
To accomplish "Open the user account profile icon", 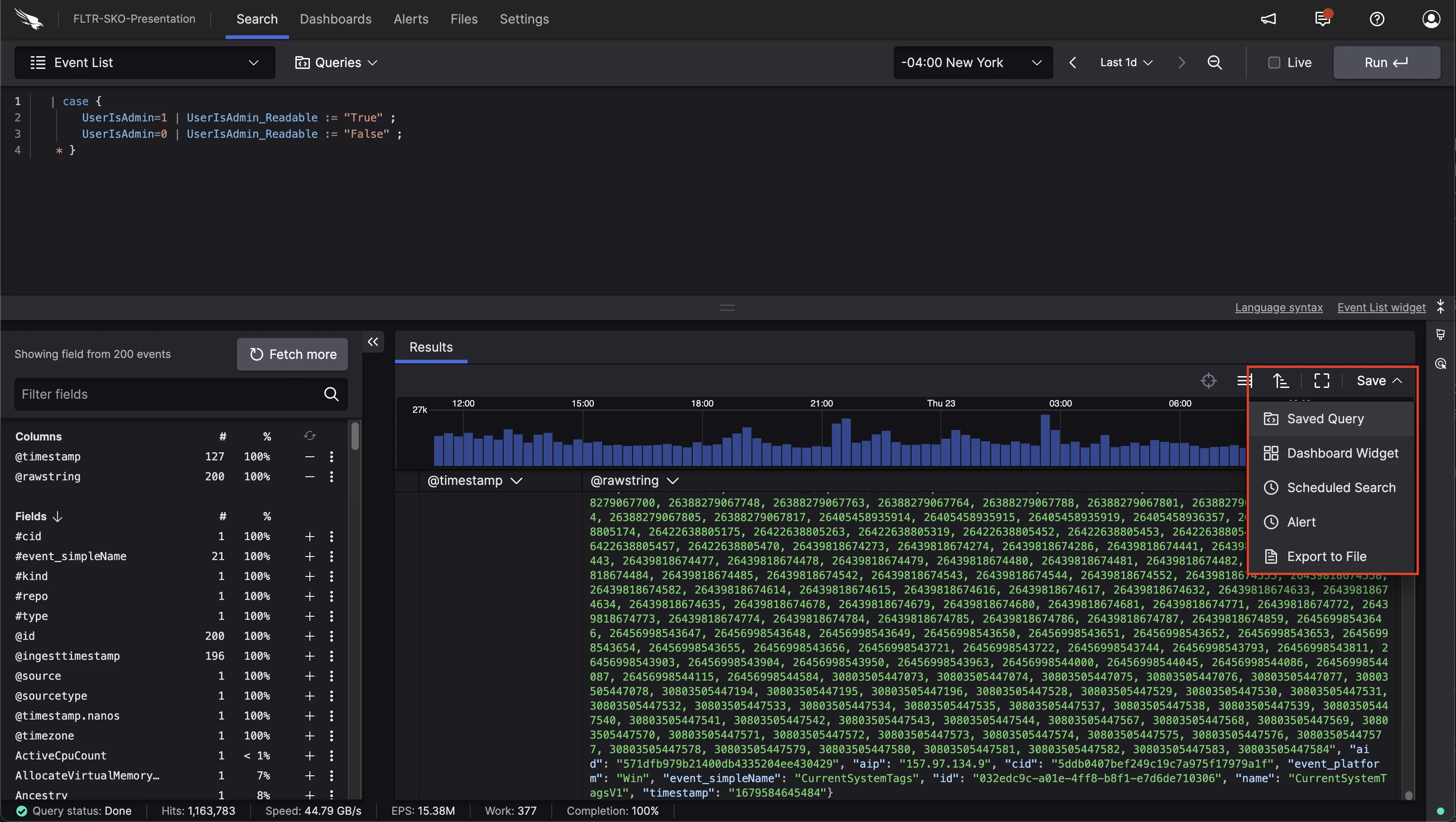I will pos(1431,19).
